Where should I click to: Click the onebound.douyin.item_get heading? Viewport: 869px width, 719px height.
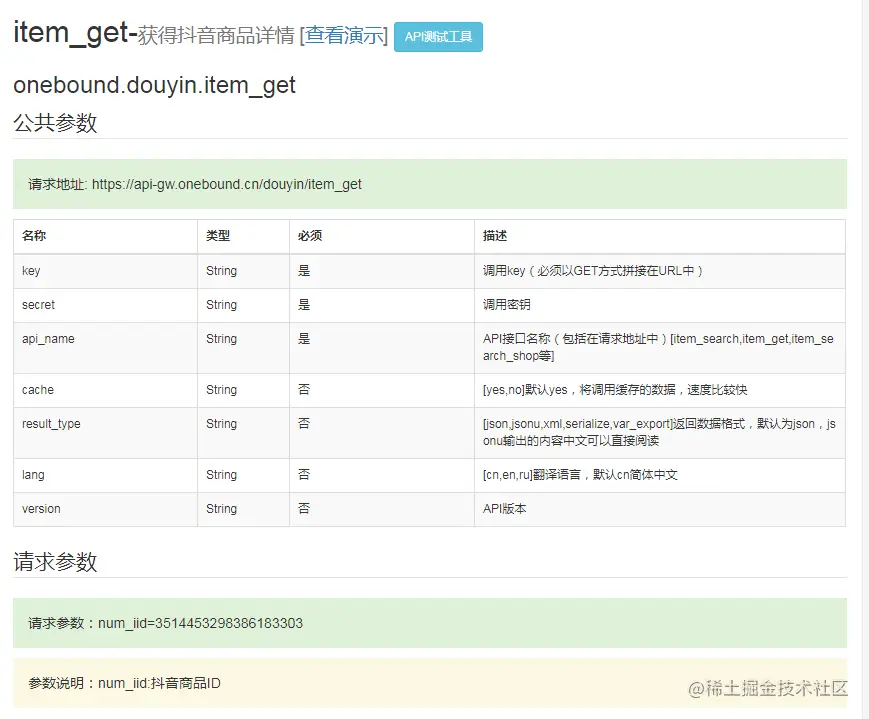(155, 86)
